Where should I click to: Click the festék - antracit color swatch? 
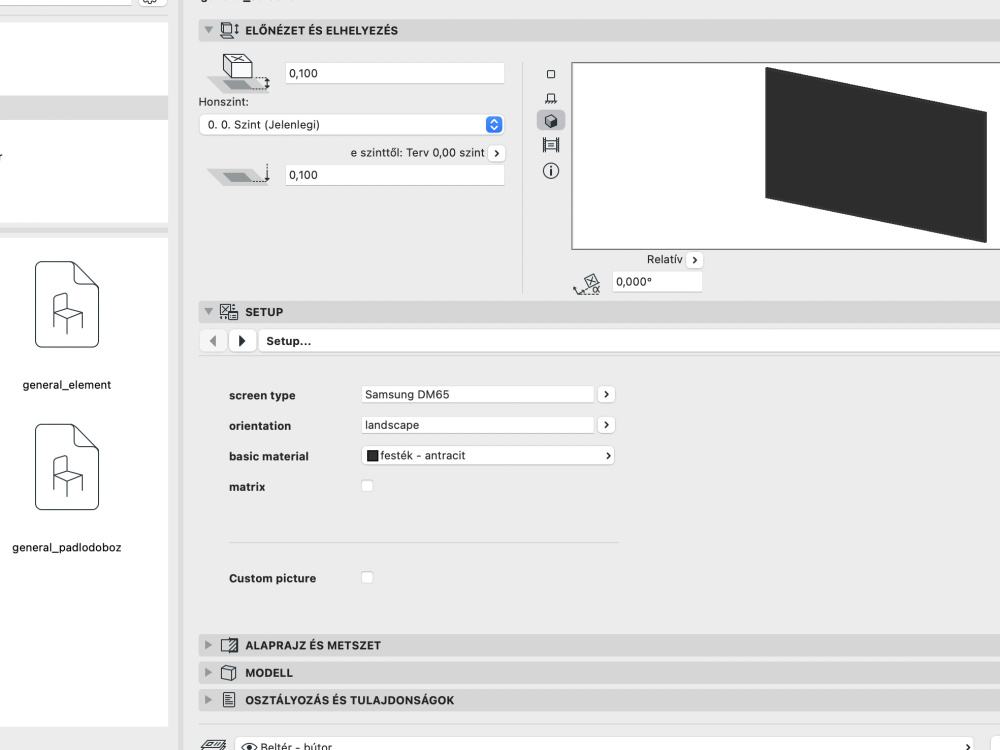[372, 455]
